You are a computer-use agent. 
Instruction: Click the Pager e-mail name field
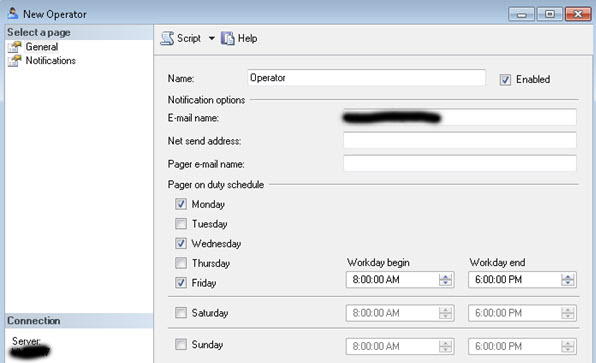point(460,163)
